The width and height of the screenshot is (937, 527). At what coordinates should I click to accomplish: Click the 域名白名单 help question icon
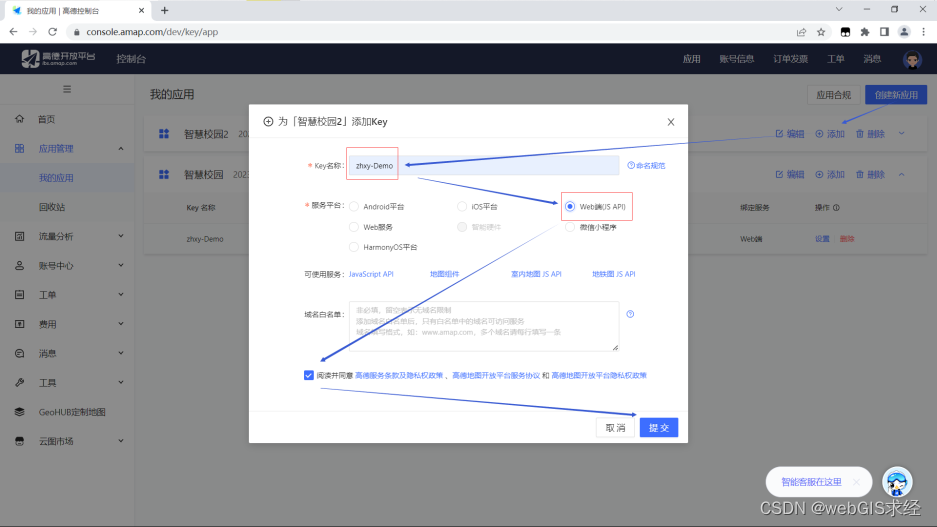pyautogui.click(x=630, y=314)
